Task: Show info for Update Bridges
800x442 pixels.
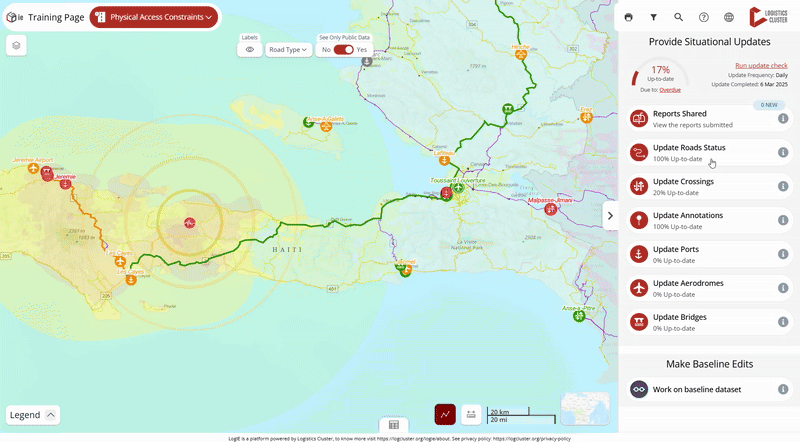Action: tap(783, 322)
